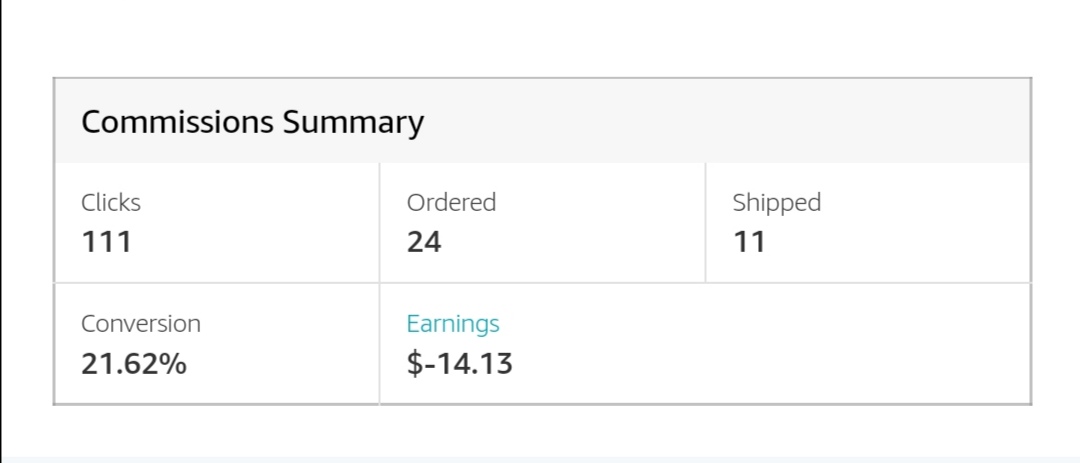Click the gray Commissions Summary header bar
Screen dimensions: 1080x463
coord(543,121)
